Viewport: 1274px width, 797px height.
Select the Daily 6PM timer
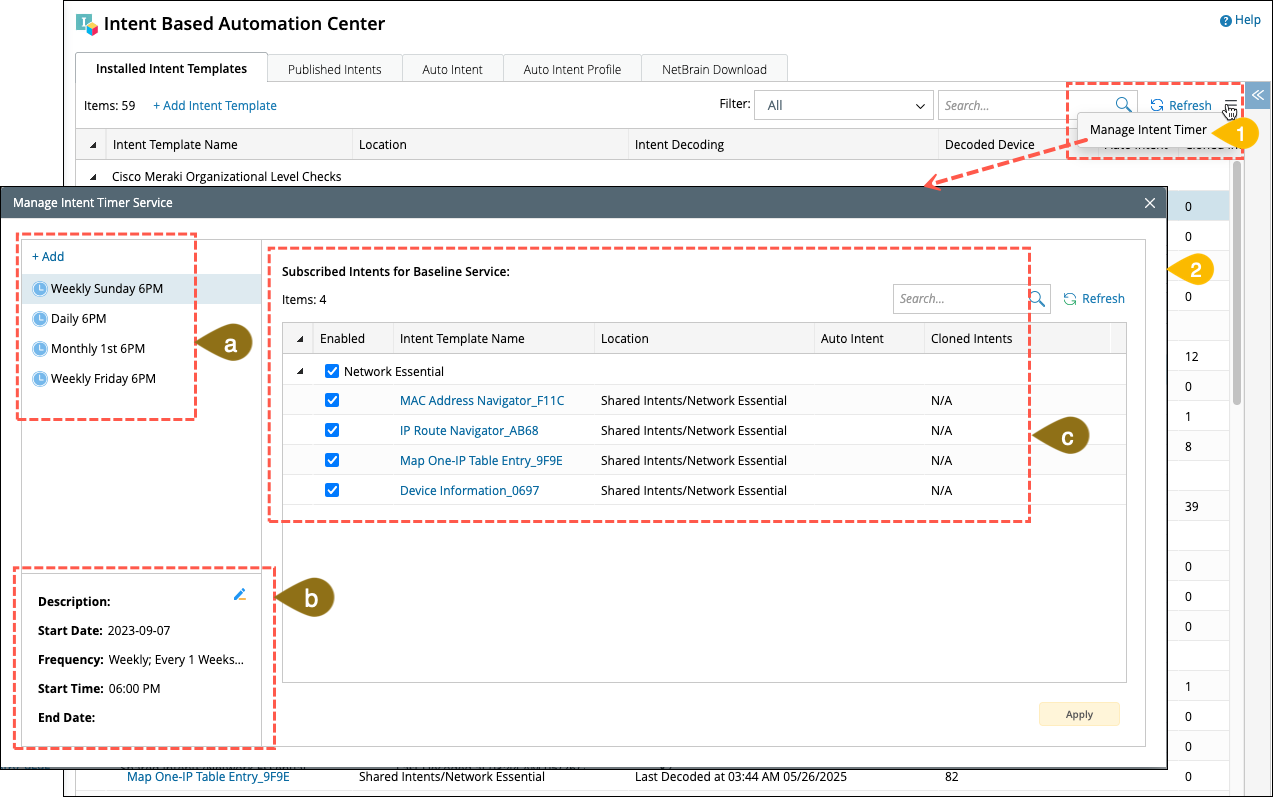click(78, 319)
